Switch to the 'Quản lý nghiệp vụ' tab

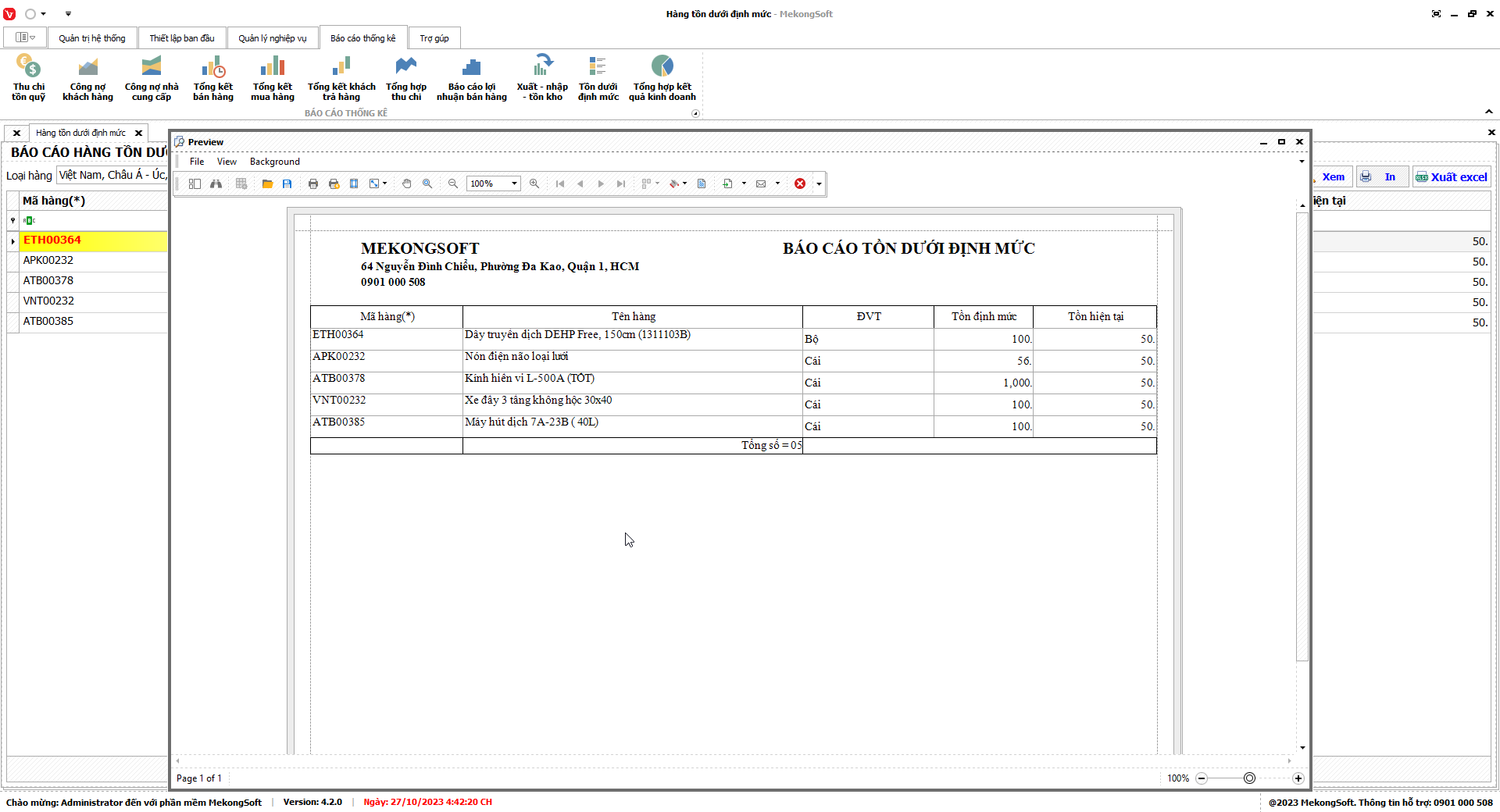(273, 38)
